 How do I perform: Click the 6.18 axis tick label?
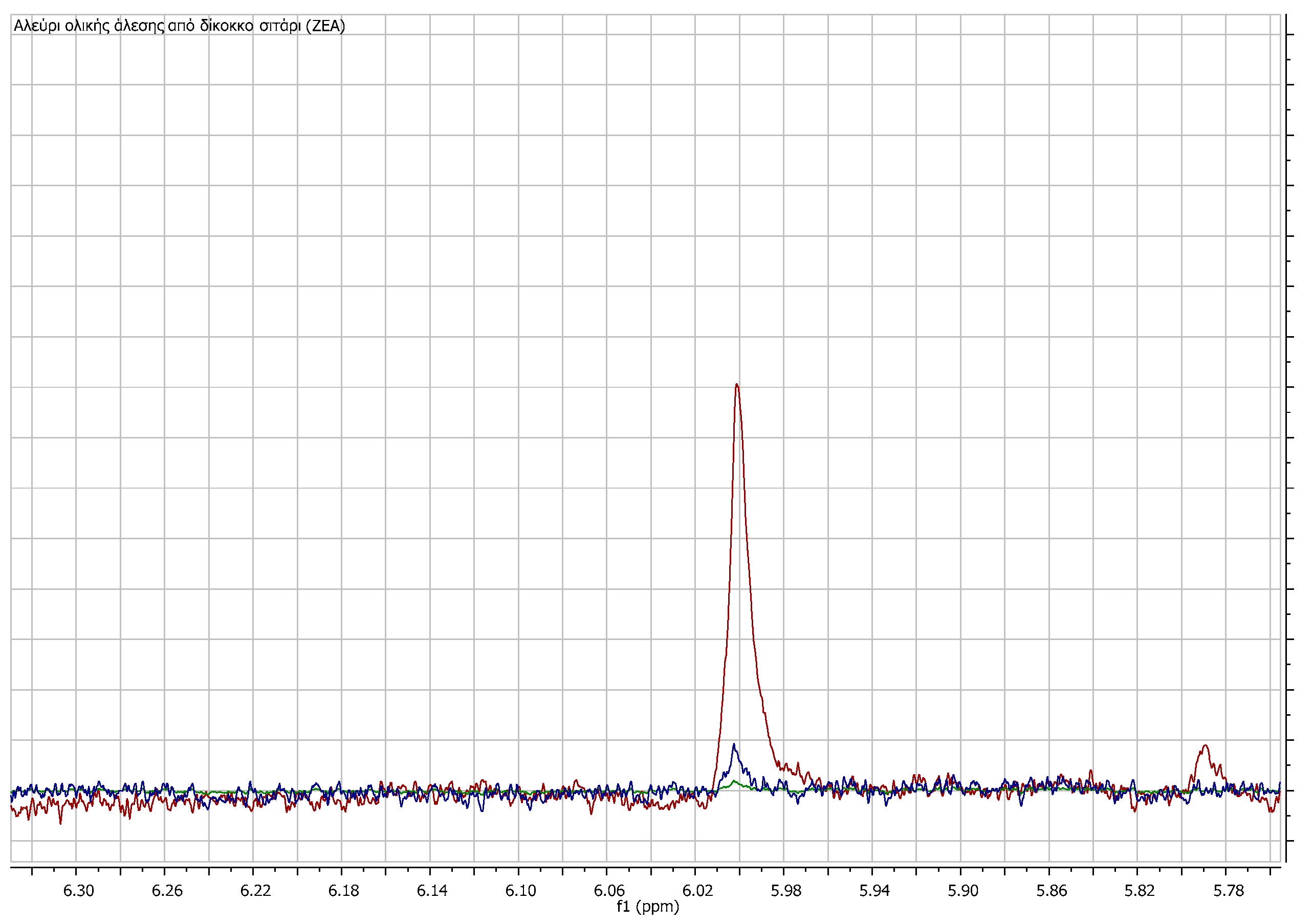pos(344,891)
